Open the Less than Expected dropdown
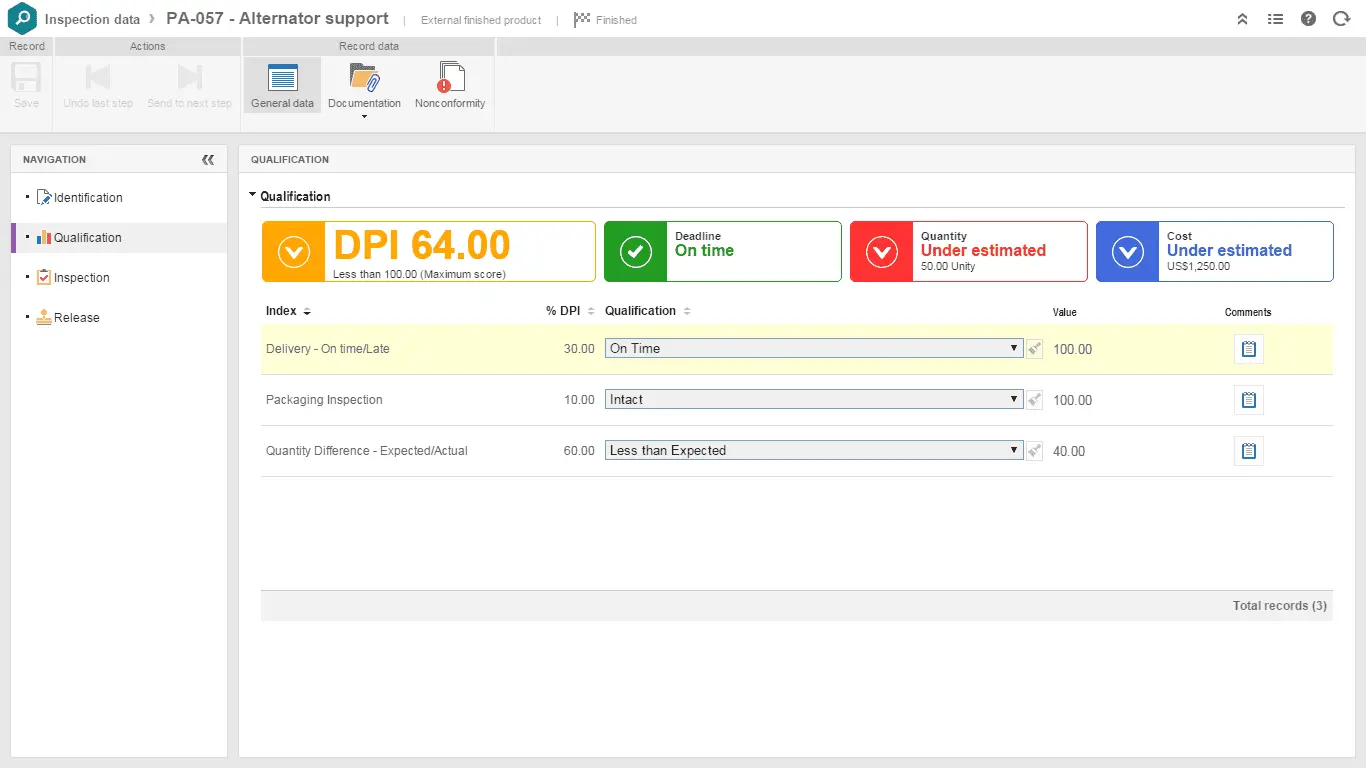The width and height of the screenshot is (1366, 768). point(813,451)
